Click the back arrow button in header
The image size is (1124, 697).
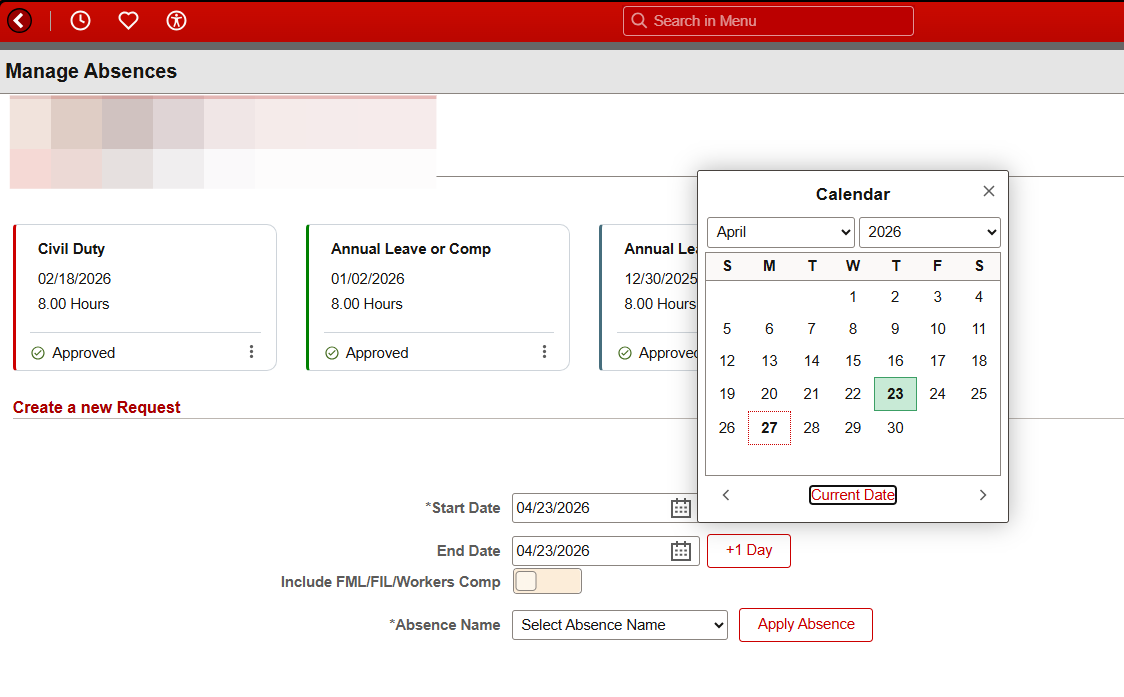19,21
